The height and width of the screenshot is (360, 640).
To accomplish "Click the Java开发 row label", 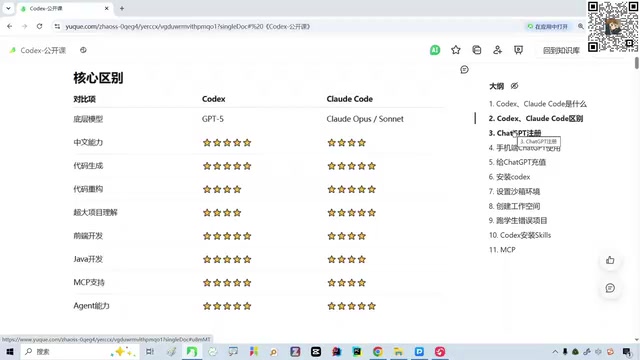I will tap(88, 259).
